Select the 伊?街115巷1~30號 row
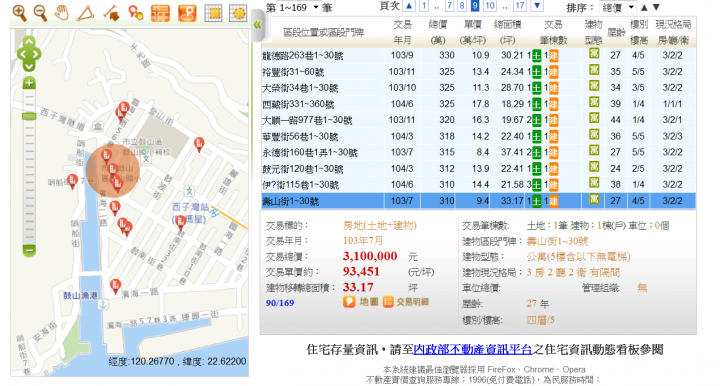This screenshot has height=386, width=720. coord(478,185)
